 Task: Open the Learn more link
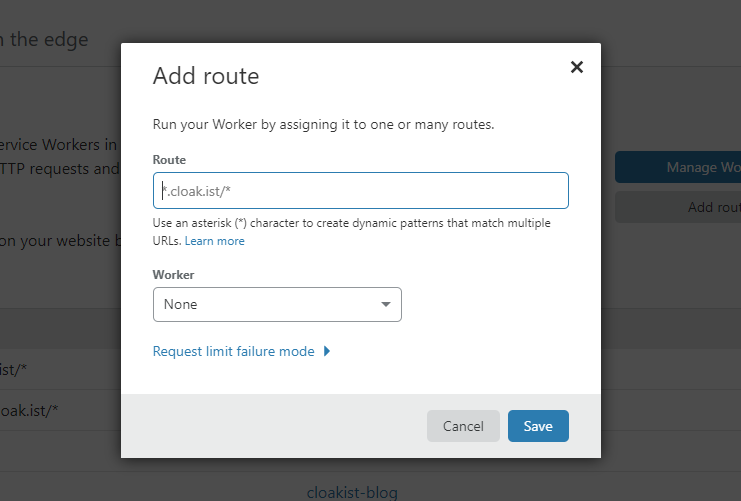(x=215, y=241)
